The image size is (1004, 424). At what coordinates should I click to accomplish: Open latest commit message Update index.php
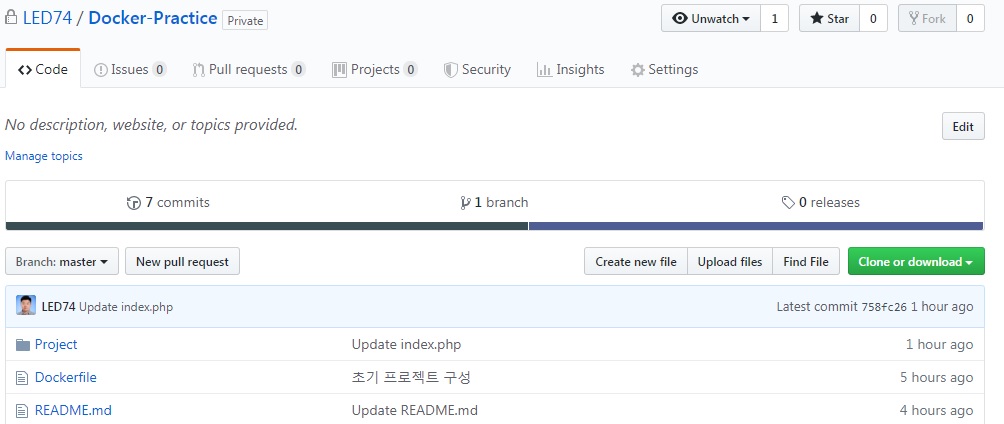click(x=126, y=307)
